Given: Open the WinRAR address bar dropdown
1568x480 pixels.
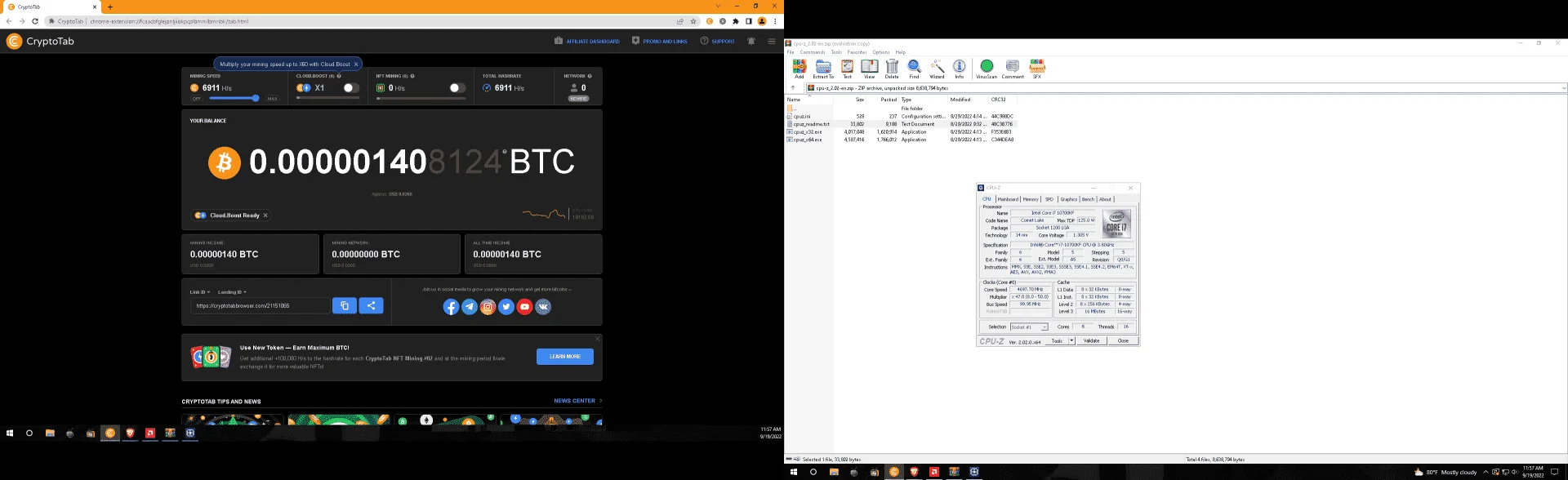Looking at the screenshot, I should 1563,87.
